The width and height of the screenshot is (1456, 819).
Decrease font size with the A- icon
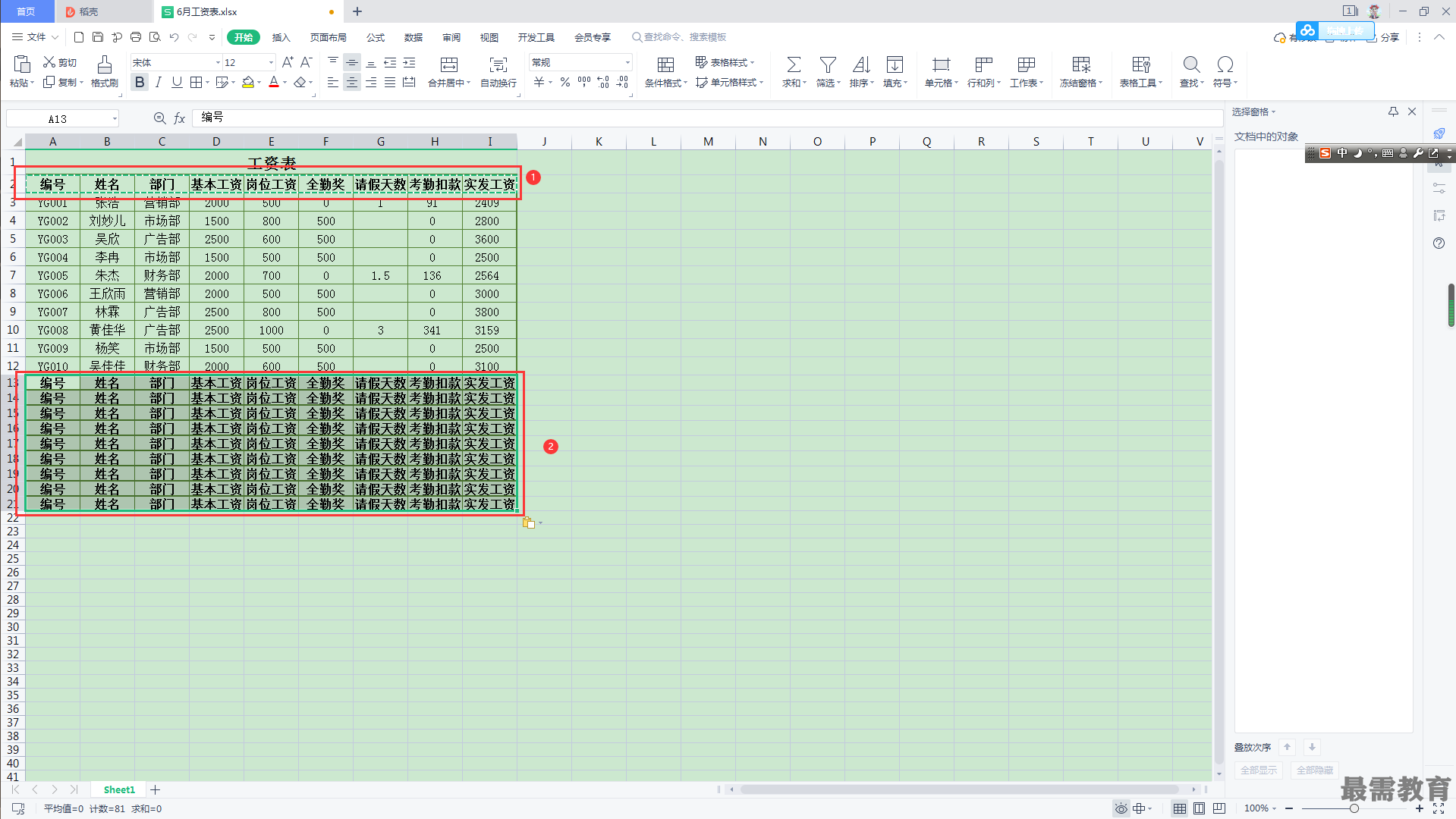pos(307,62)
